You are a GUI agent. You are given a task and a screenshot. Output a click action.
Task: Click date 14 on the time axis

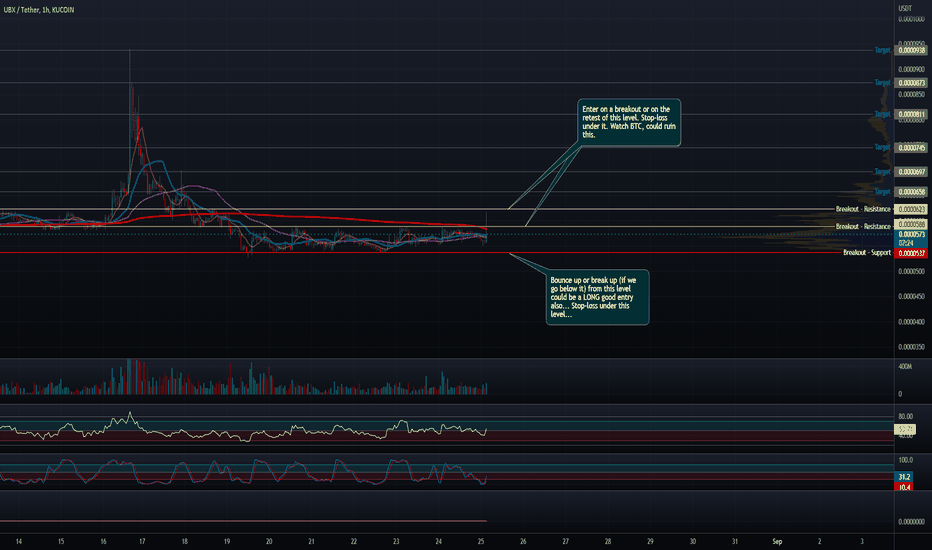click(19, 542)
